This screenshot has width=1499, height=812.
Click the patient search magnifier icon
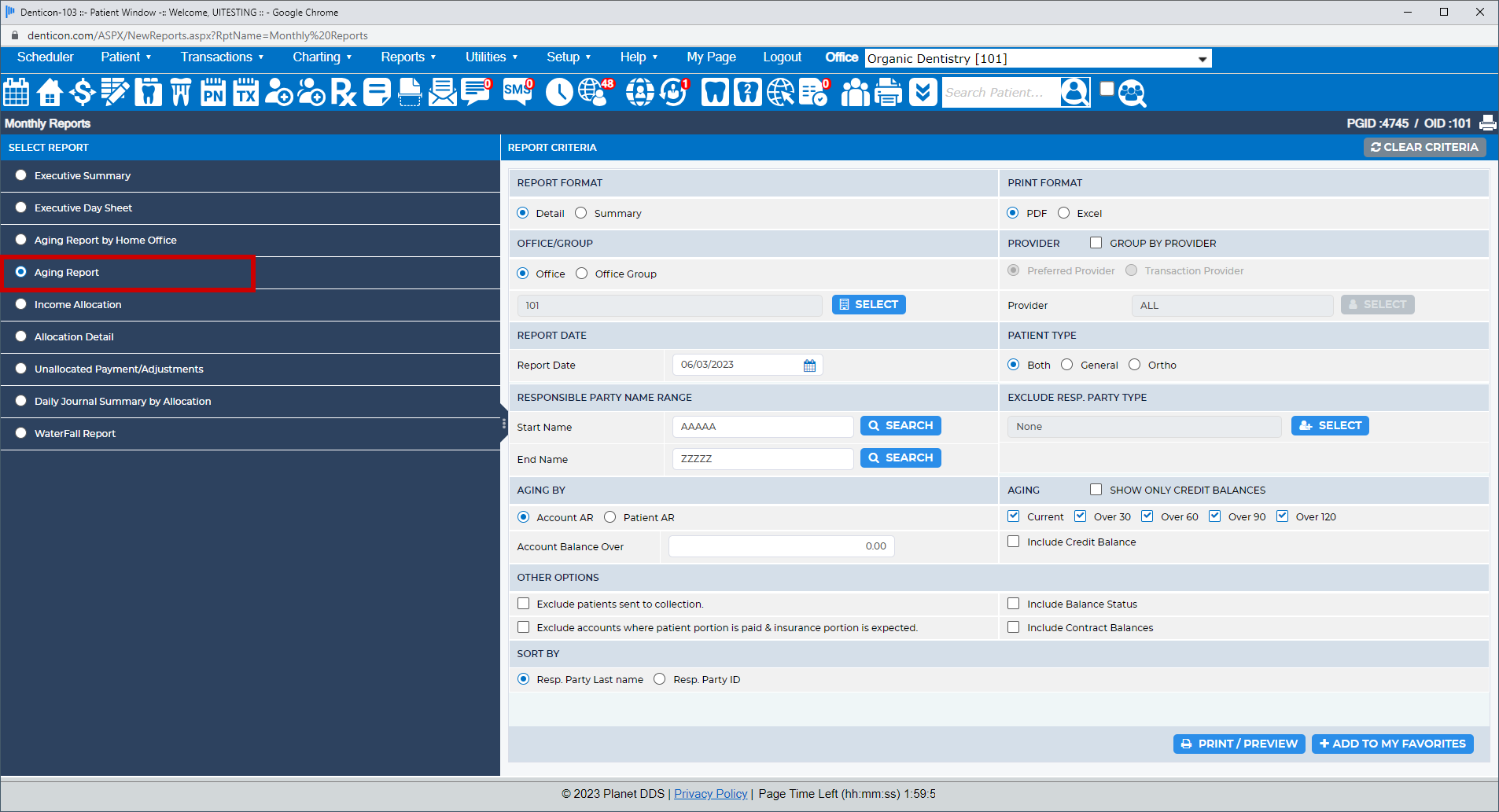point(1074,92)
